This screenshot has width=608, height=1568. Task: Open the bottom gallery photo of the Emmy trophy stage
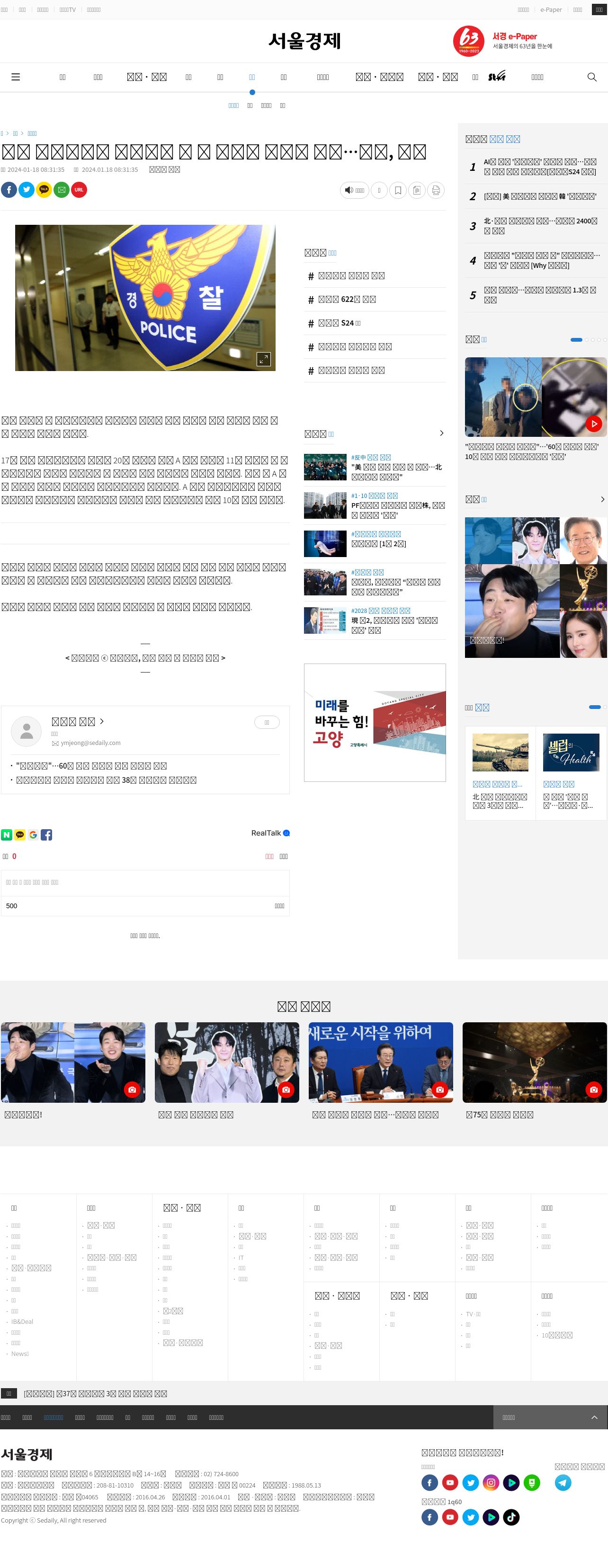(534, 1062)
